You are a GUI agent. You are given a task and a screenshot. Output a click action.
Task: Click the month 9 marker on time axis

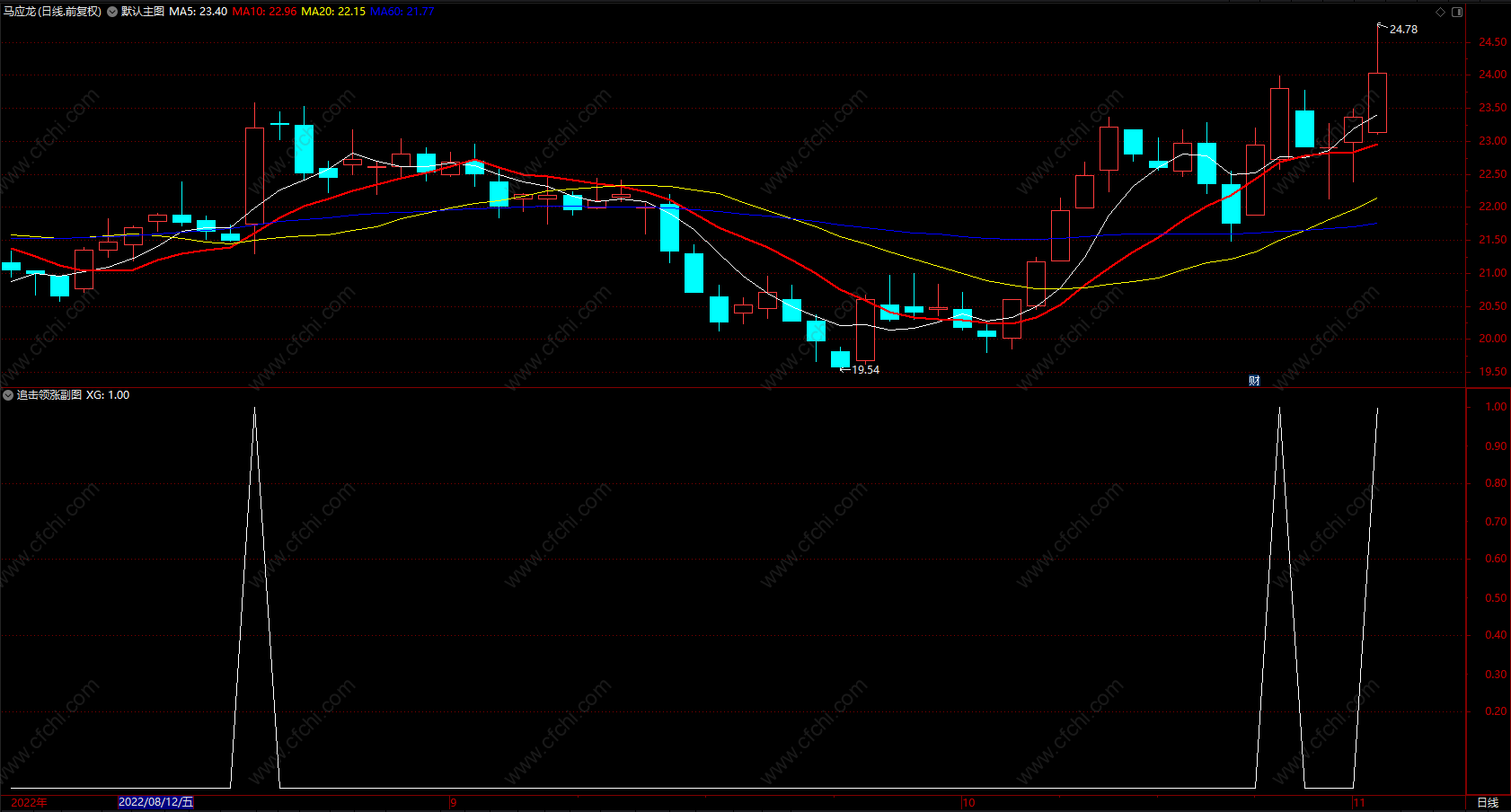click(x=454, y=803)
